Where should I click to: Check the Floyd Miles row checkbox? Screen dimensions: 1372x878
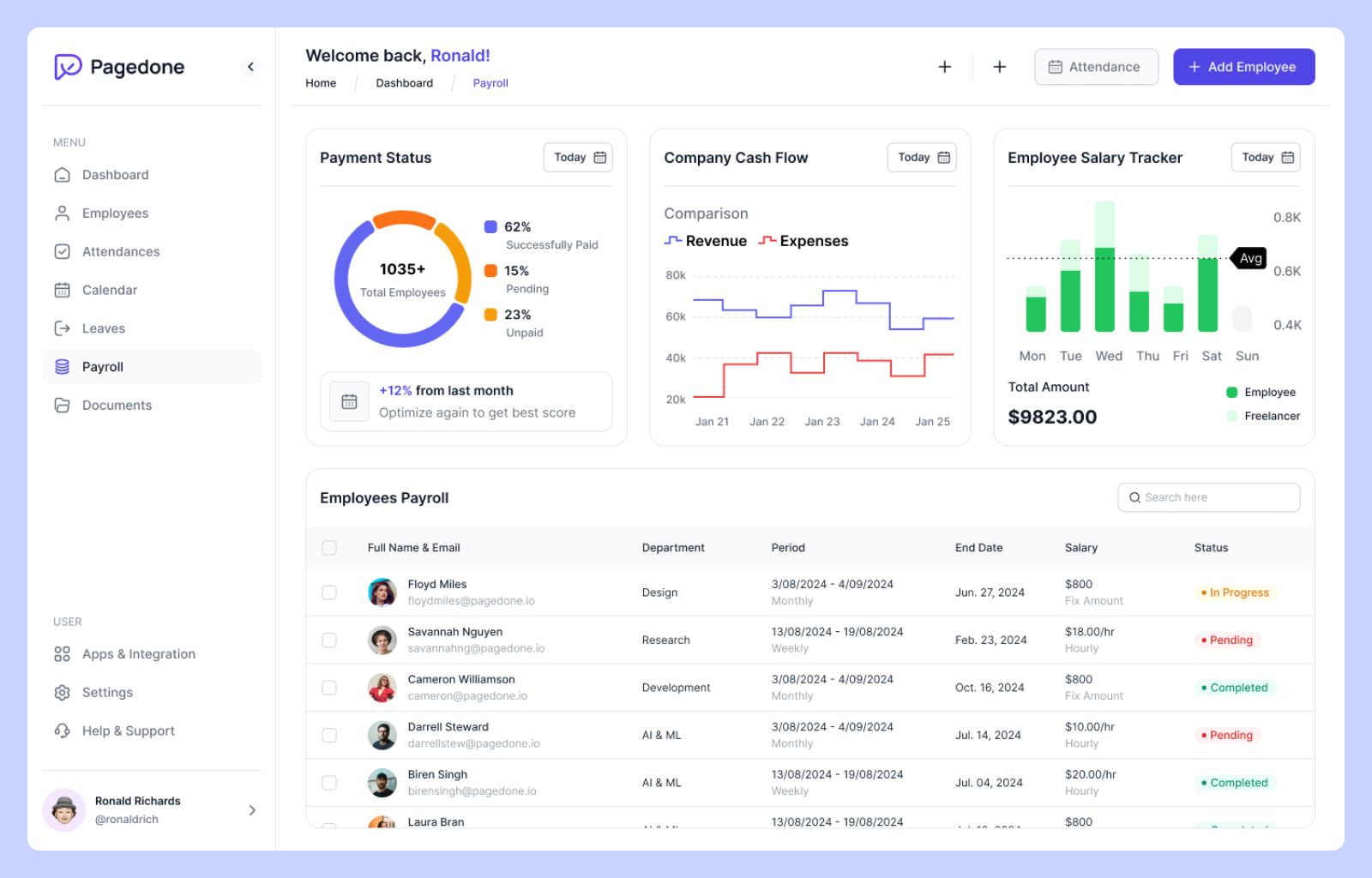[329, 592]
